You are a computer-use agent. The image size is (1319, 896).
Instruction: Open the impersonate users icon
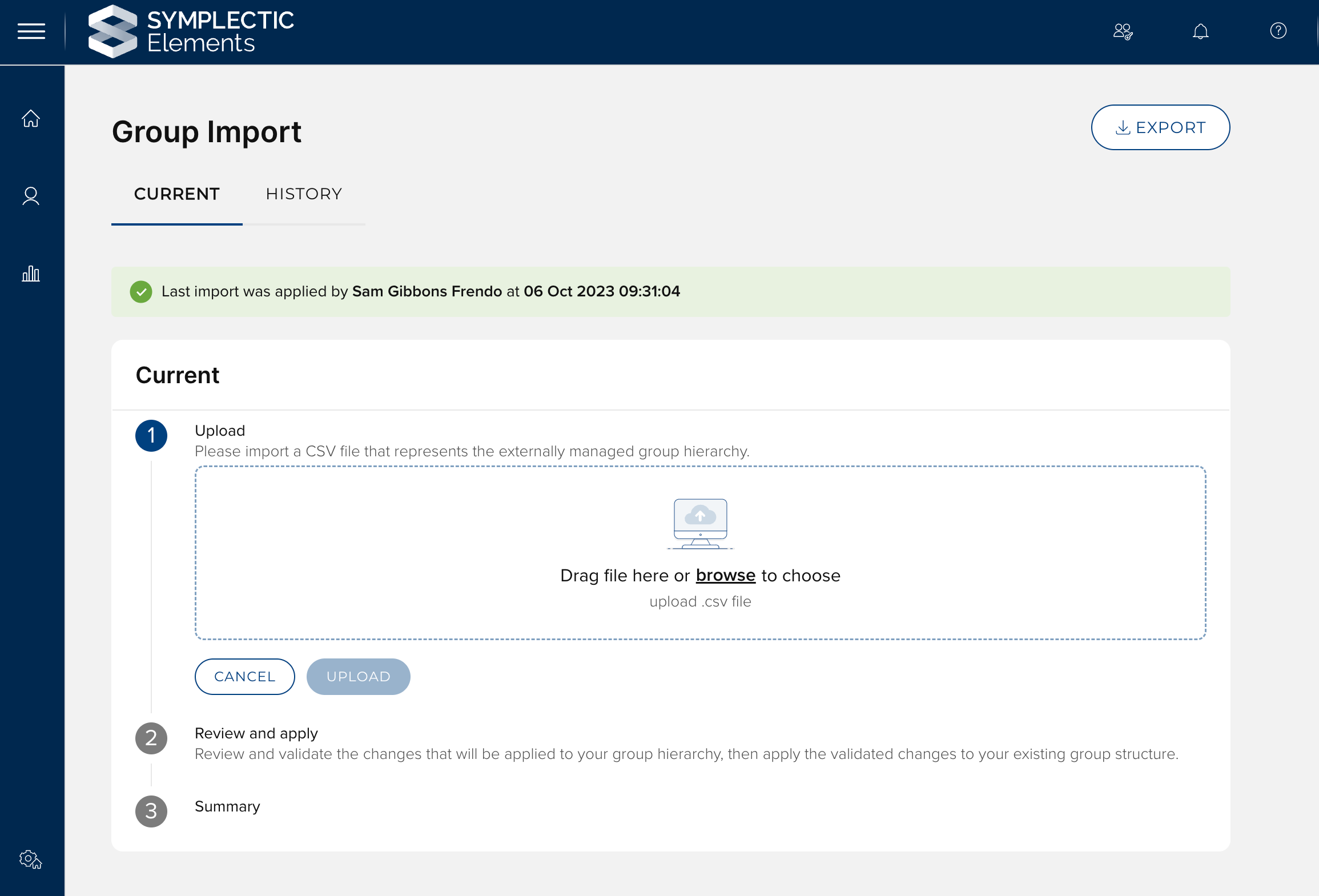point(1123,31)
